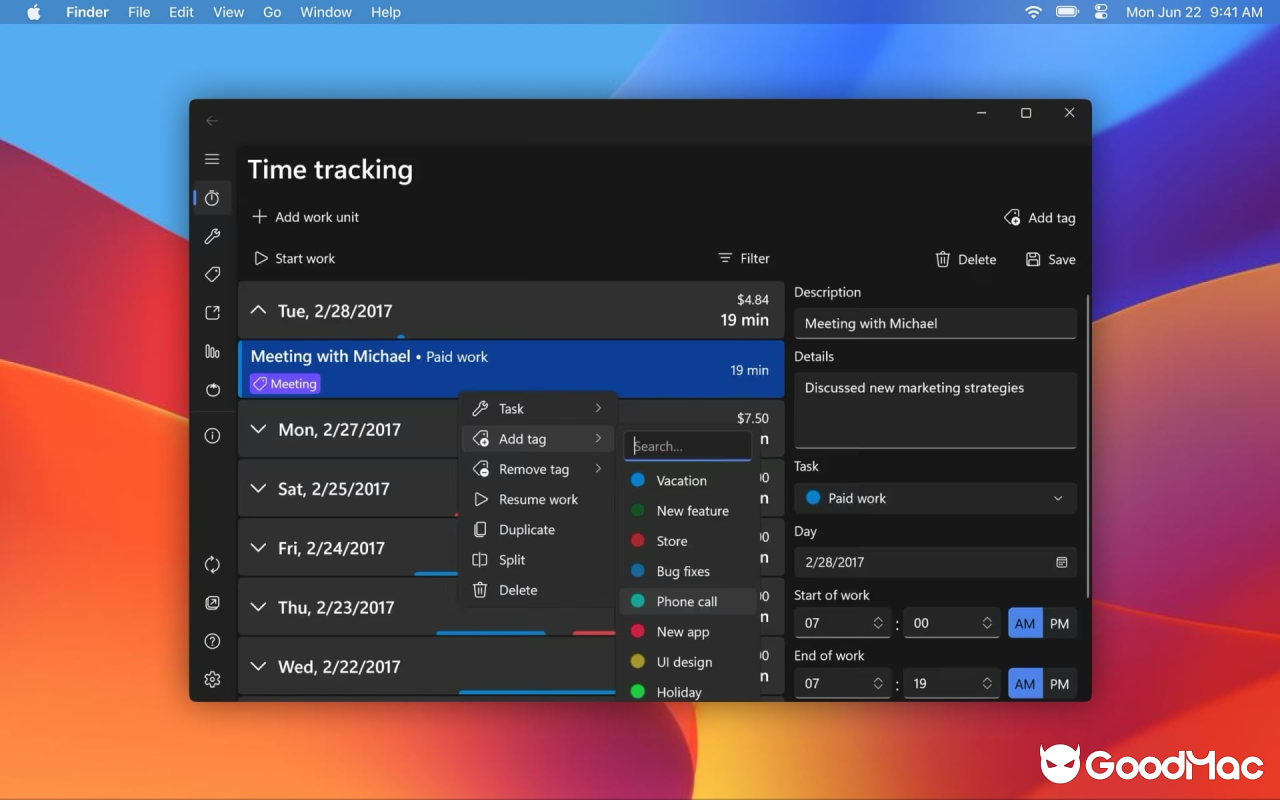
Task: Choose the Phone call tag
Action: click(688, 602)
